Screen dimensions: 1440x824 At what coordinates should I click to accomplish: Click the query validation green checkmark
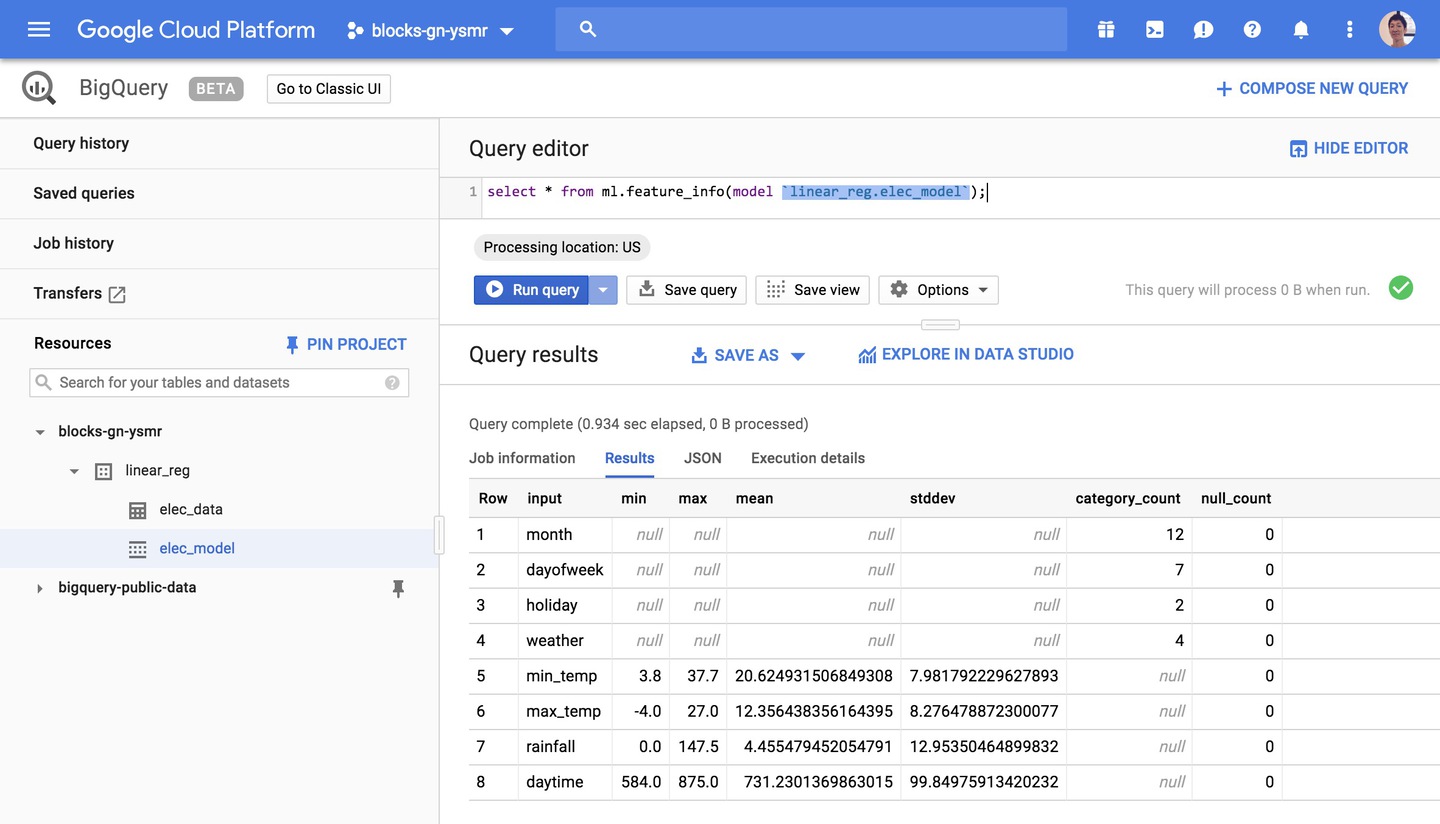1401,288
